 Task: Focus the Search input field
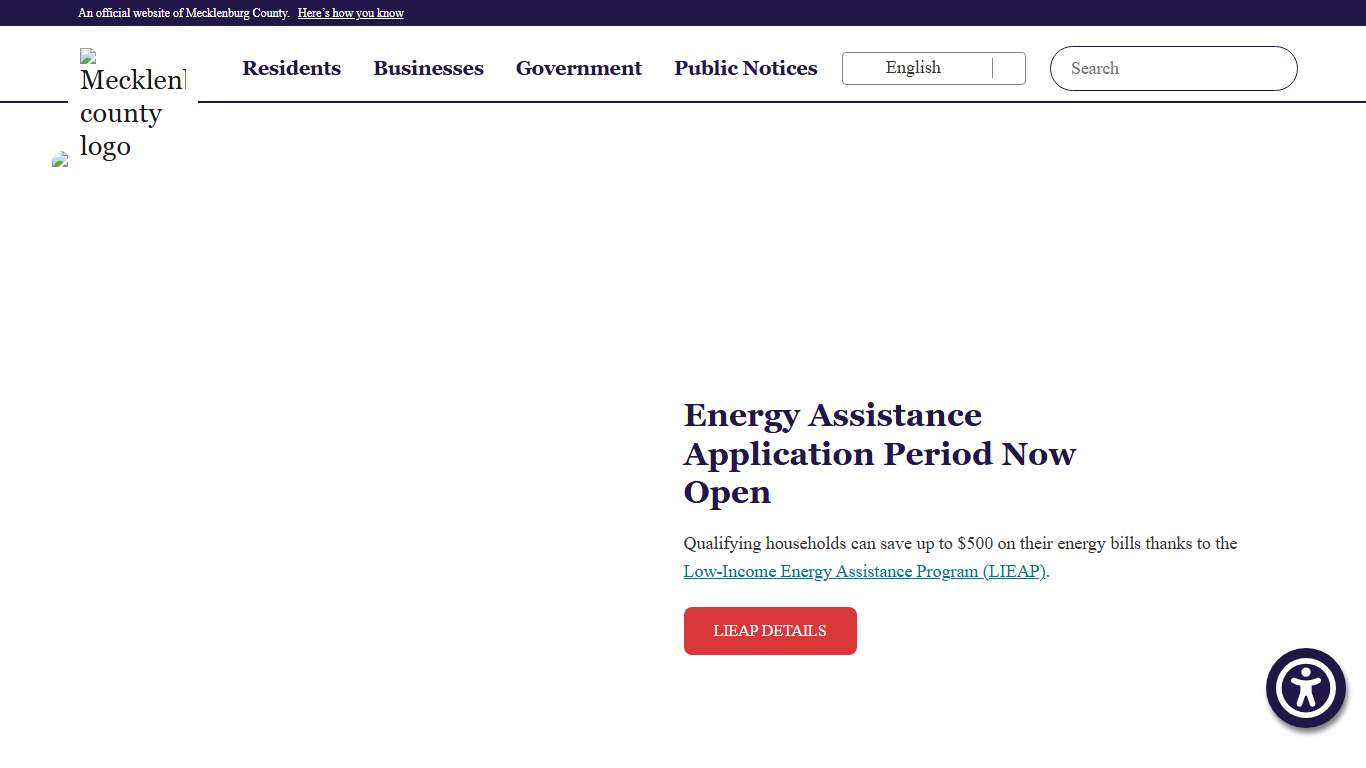click(1173, 69)
